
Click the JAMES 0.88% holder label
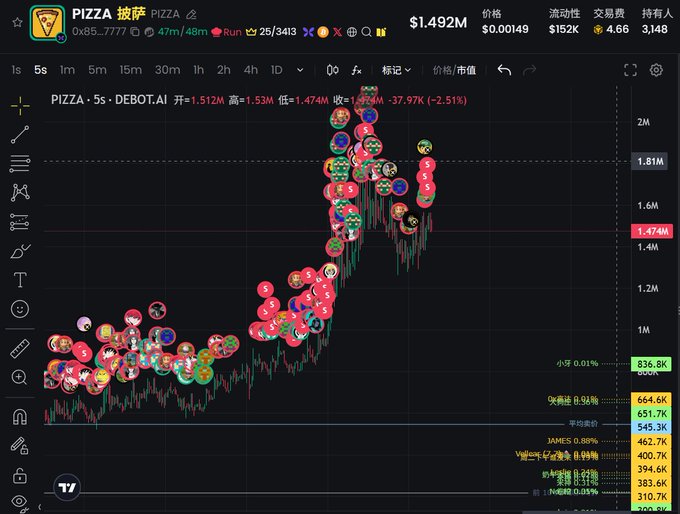pyautogui.click(x=572, y=441)
